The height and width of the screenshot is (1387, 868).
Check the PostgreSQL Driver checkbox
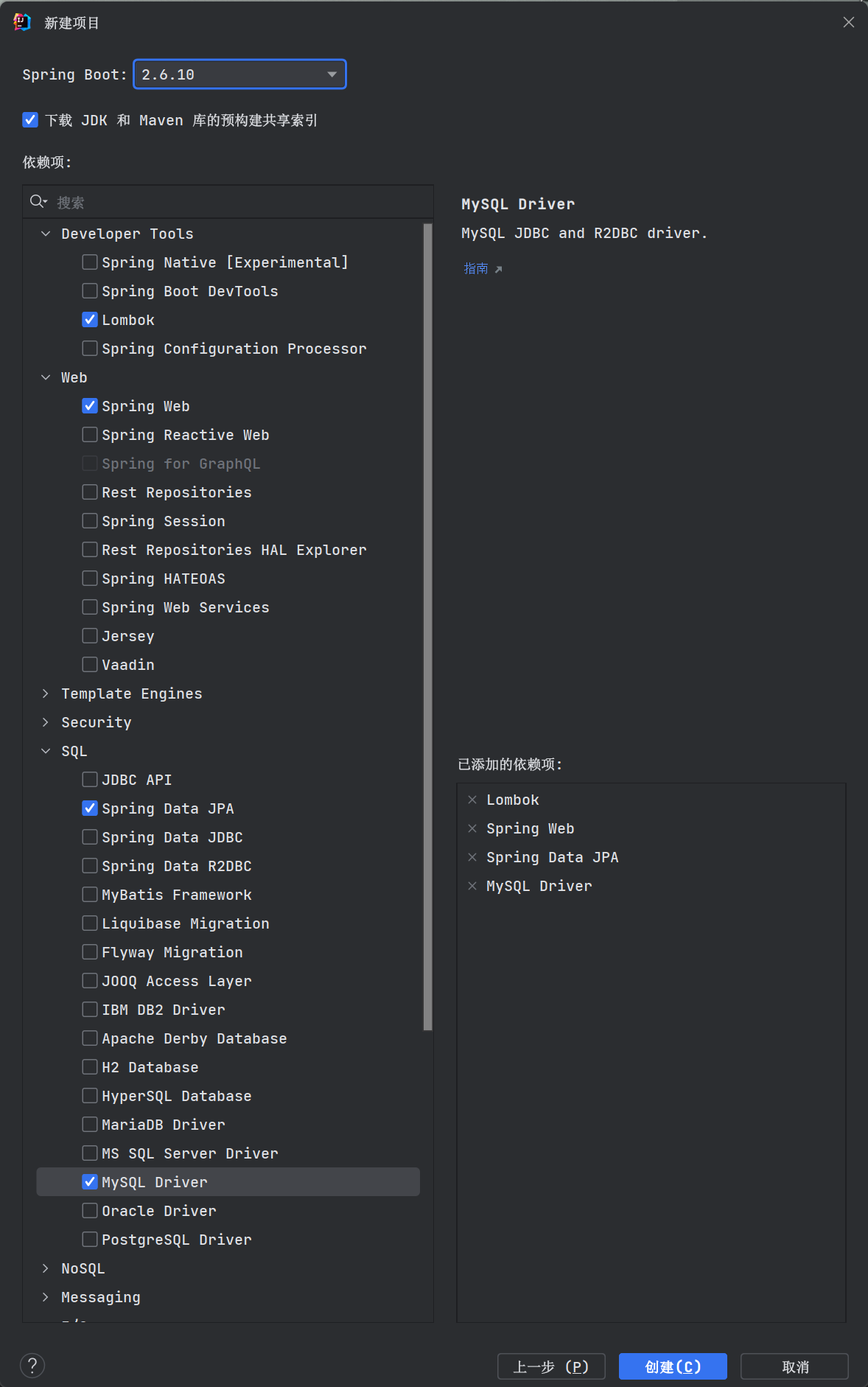point(90,1239)
